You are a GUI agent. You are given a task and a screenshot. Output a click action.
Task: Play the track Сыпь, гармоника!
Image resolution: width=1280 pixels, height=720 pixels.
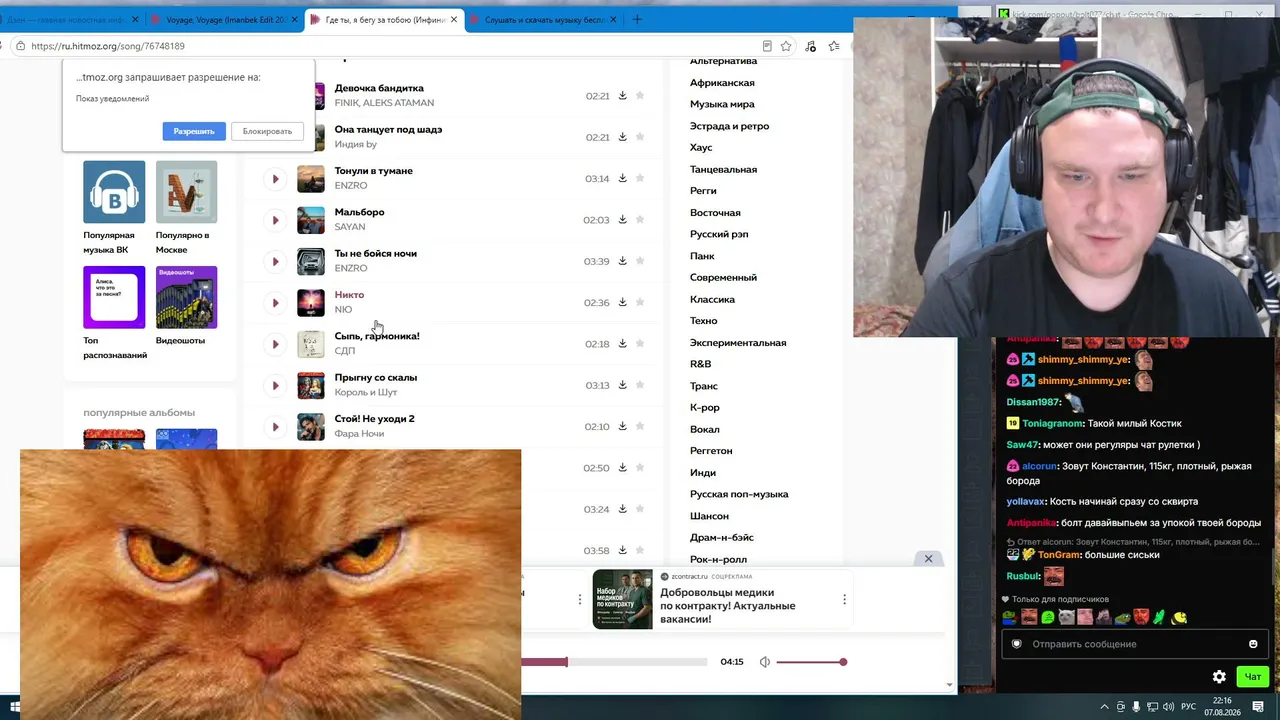pos(275,344)
